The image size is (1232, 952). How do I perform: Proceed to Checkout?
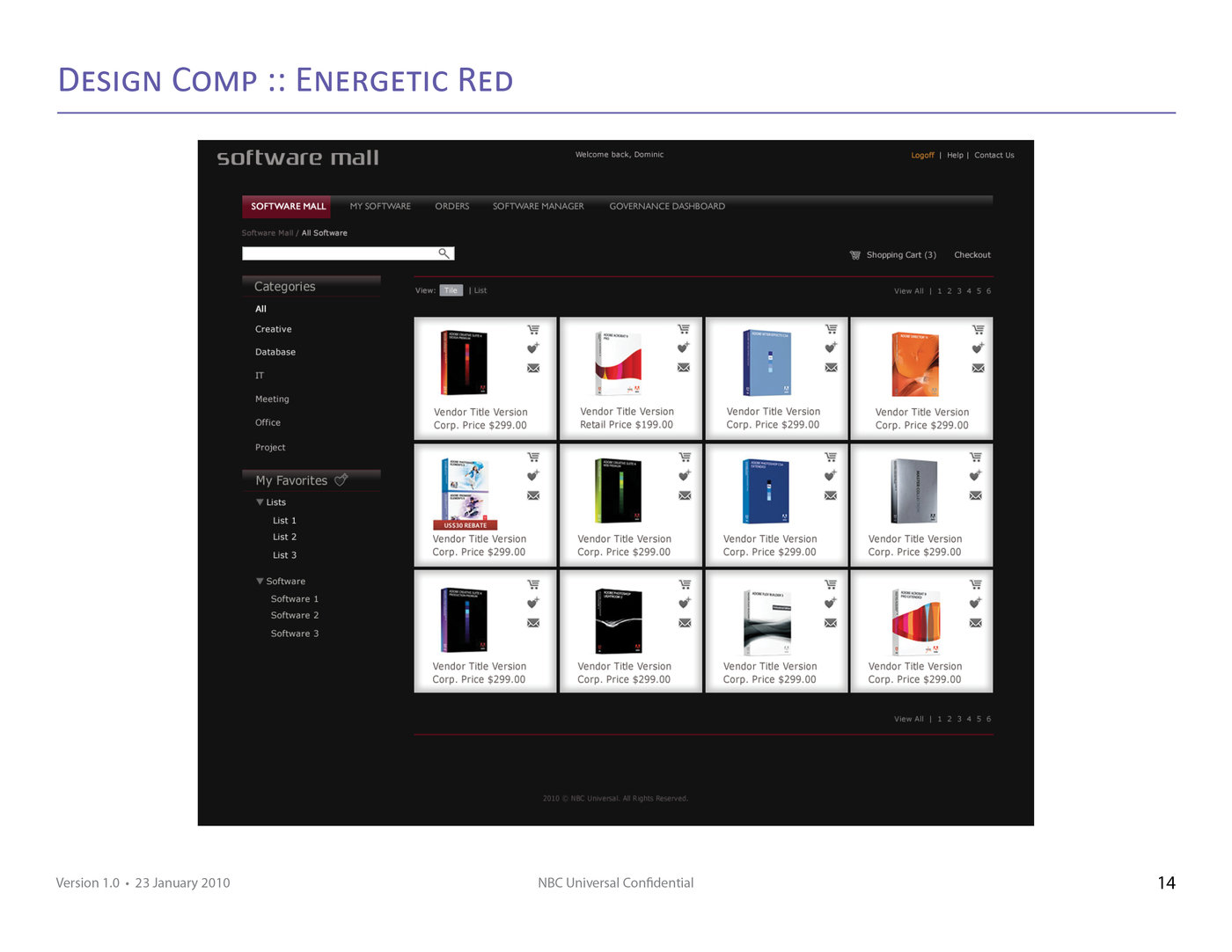(x=972, y=254)
